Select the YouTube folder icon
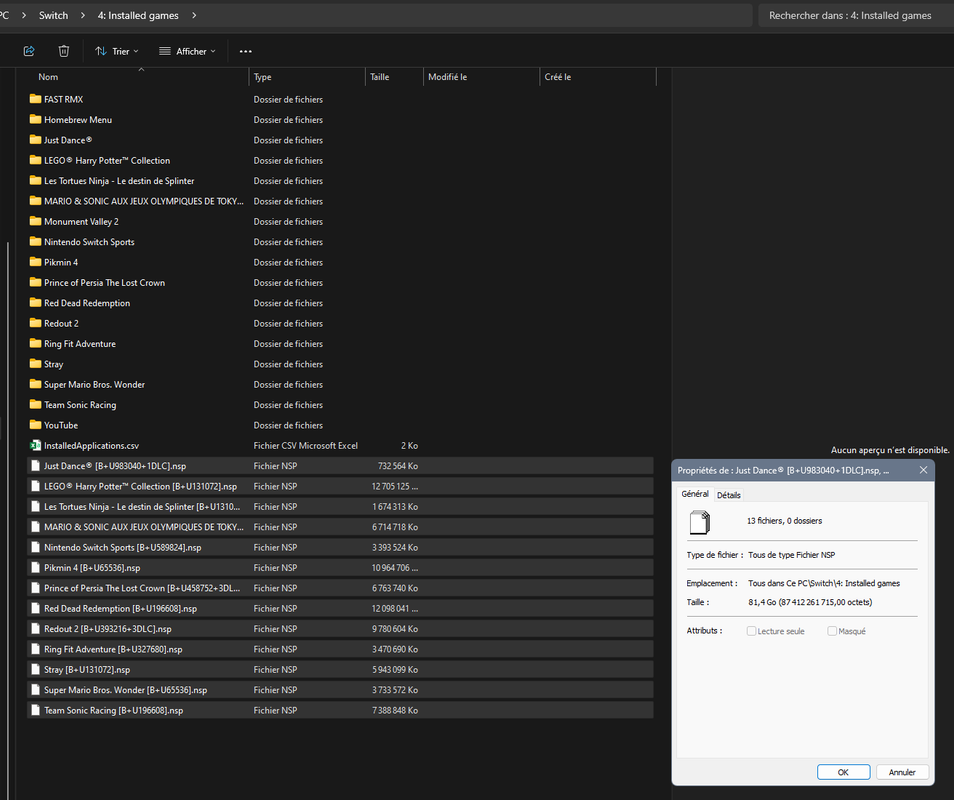954x800 pixels. pyautogui.click(x=35, y=425)
